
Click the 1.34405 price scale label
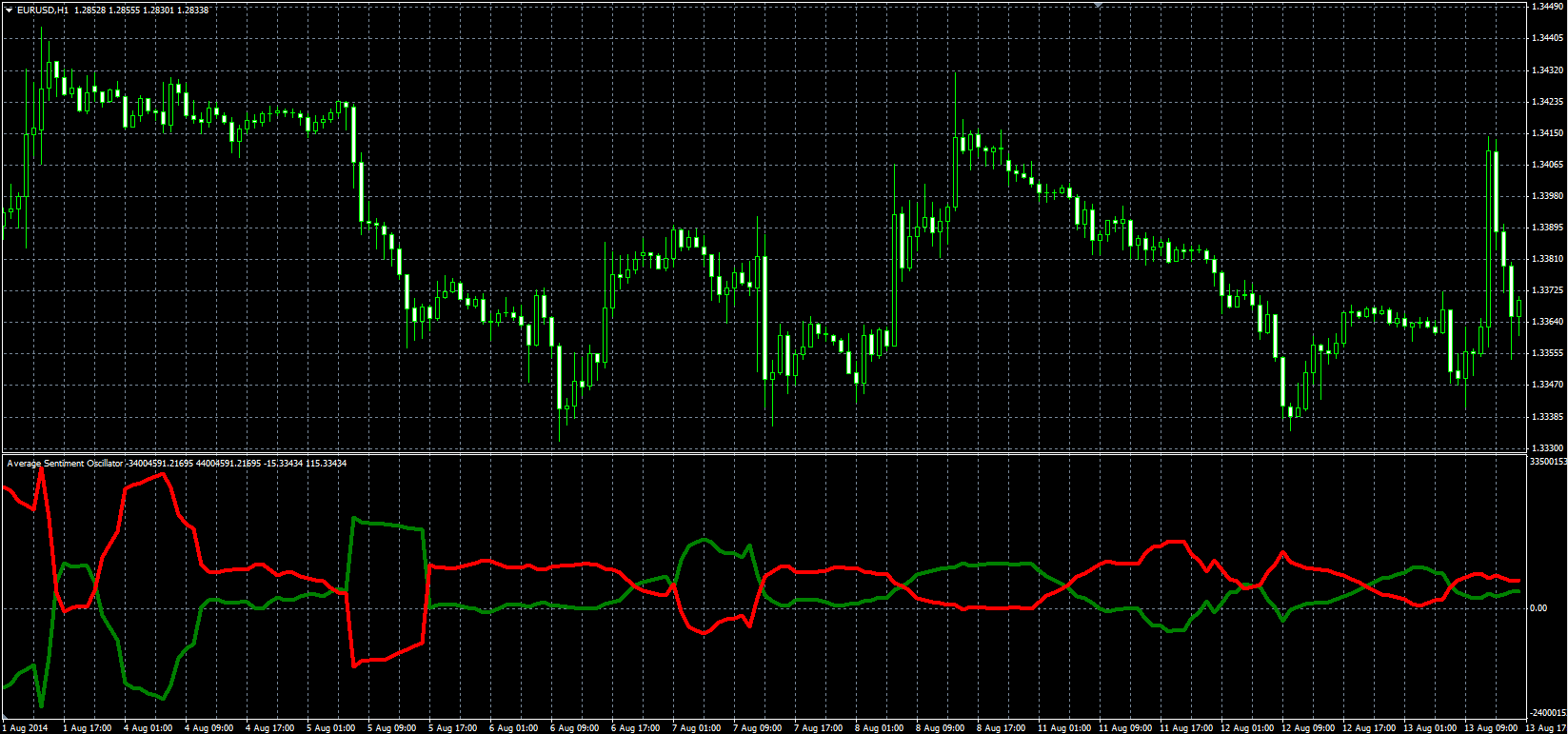pyautogui.click(x=1546, y=39)
